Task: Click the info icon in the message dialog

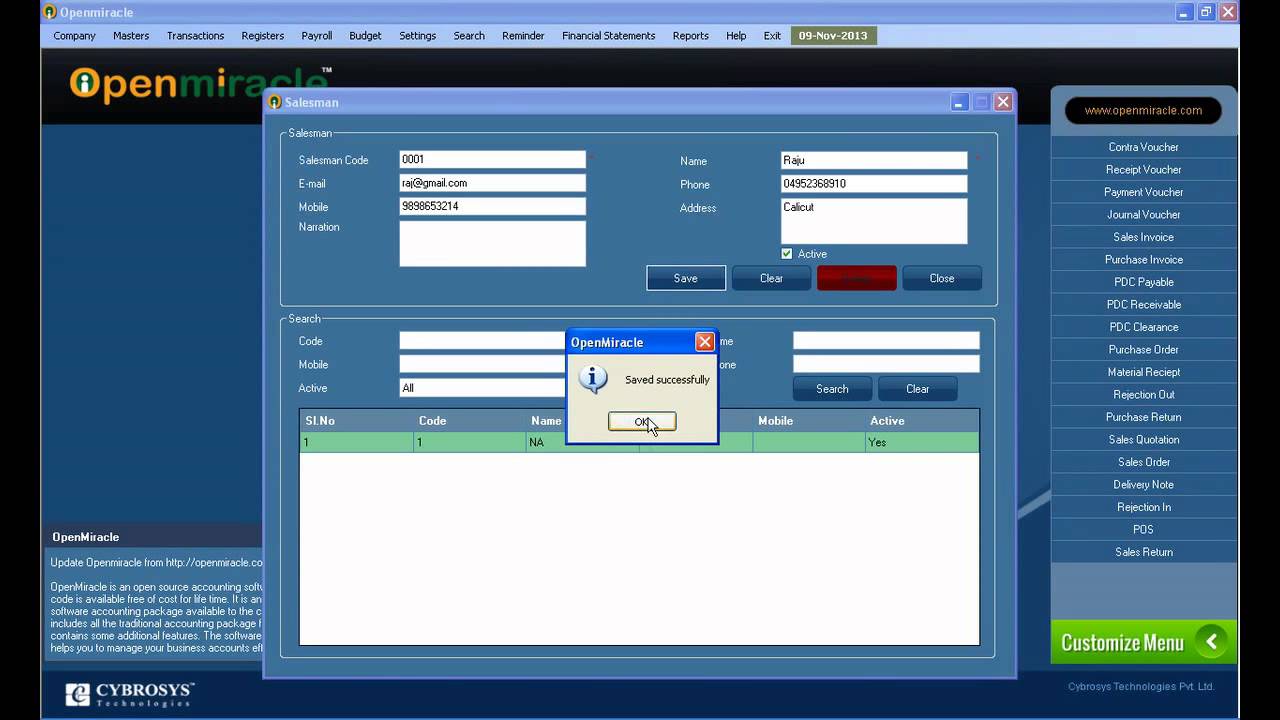Action: pyautogui.click(x=593, y=379)
